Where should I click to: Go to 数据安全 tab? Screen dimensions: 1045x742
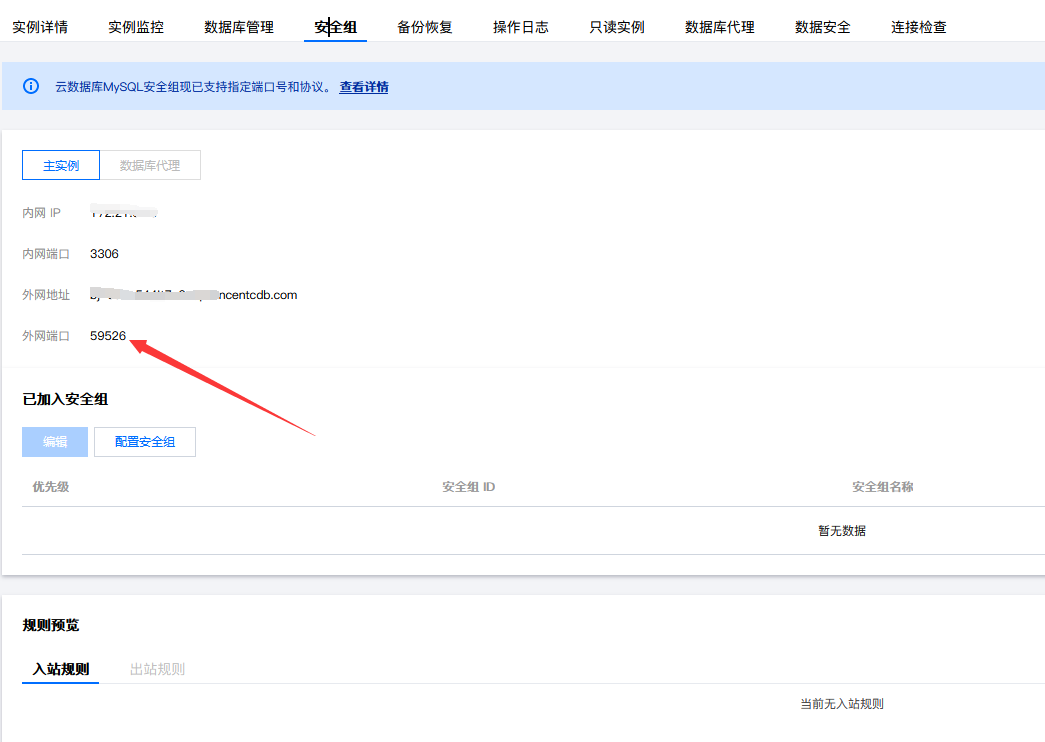pyautogui.click(x=822, y=27)
